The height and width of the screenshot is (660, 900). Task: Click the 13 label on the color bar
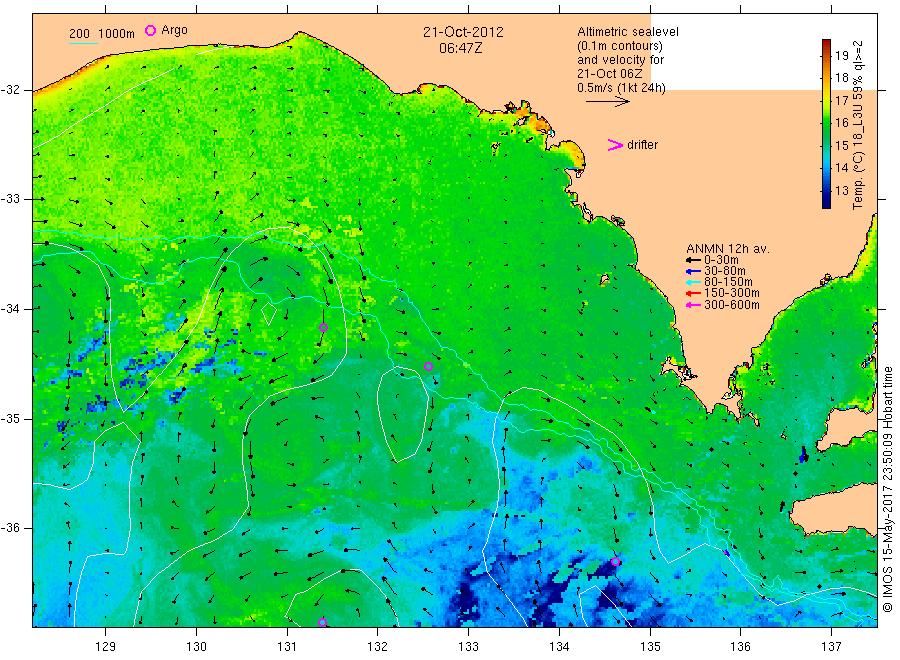[x=841, y=191]
